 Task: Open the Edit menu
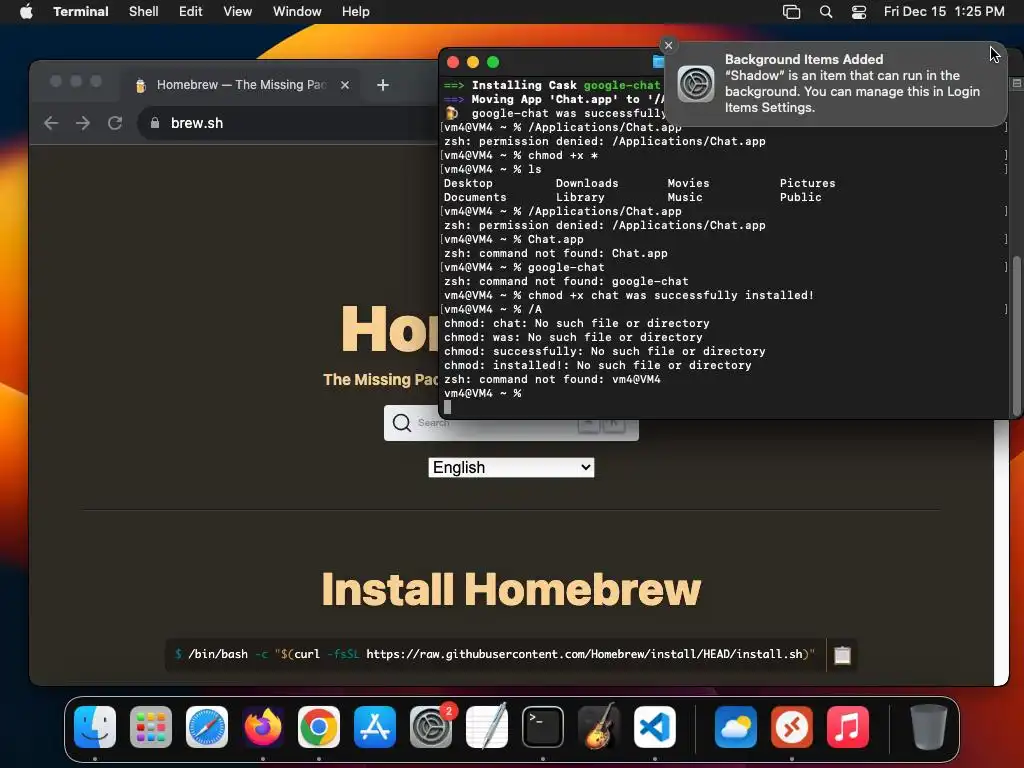point(191,12)
